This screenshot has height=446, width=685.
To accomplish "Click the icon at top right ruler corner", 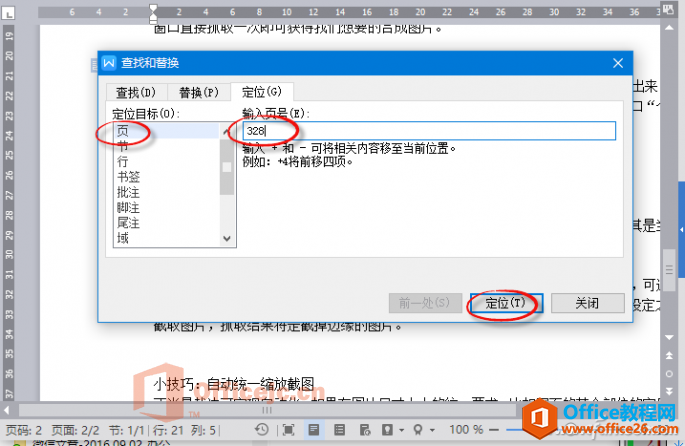I will (x=668, y=9).
